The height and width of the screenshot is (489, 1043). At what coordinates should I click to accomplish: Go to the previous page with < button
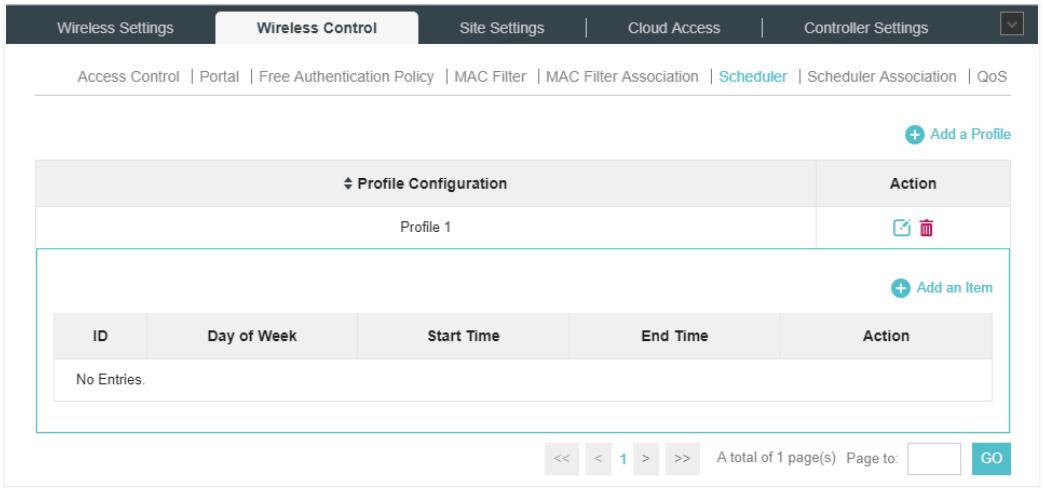(598, 459)
